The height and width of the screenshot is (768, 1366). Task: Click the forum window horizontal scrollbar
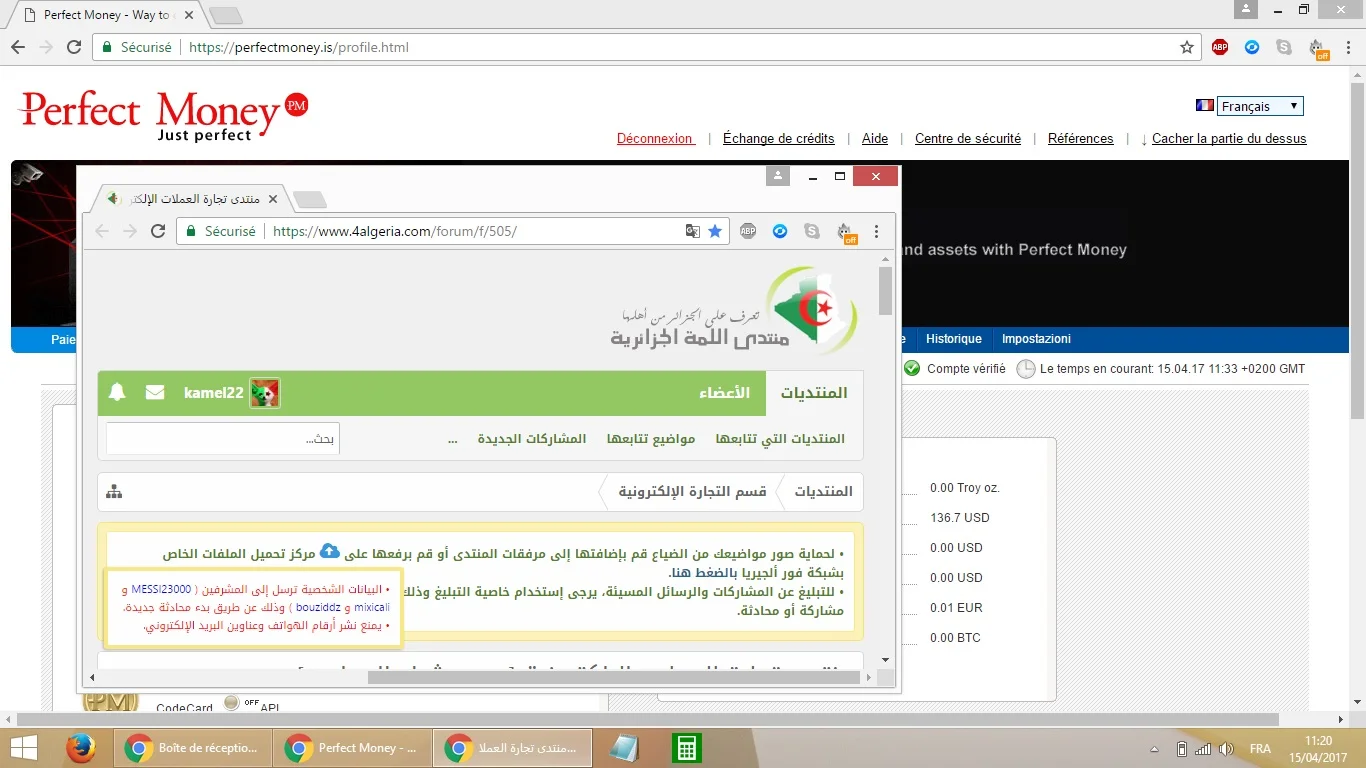(613, 677)
